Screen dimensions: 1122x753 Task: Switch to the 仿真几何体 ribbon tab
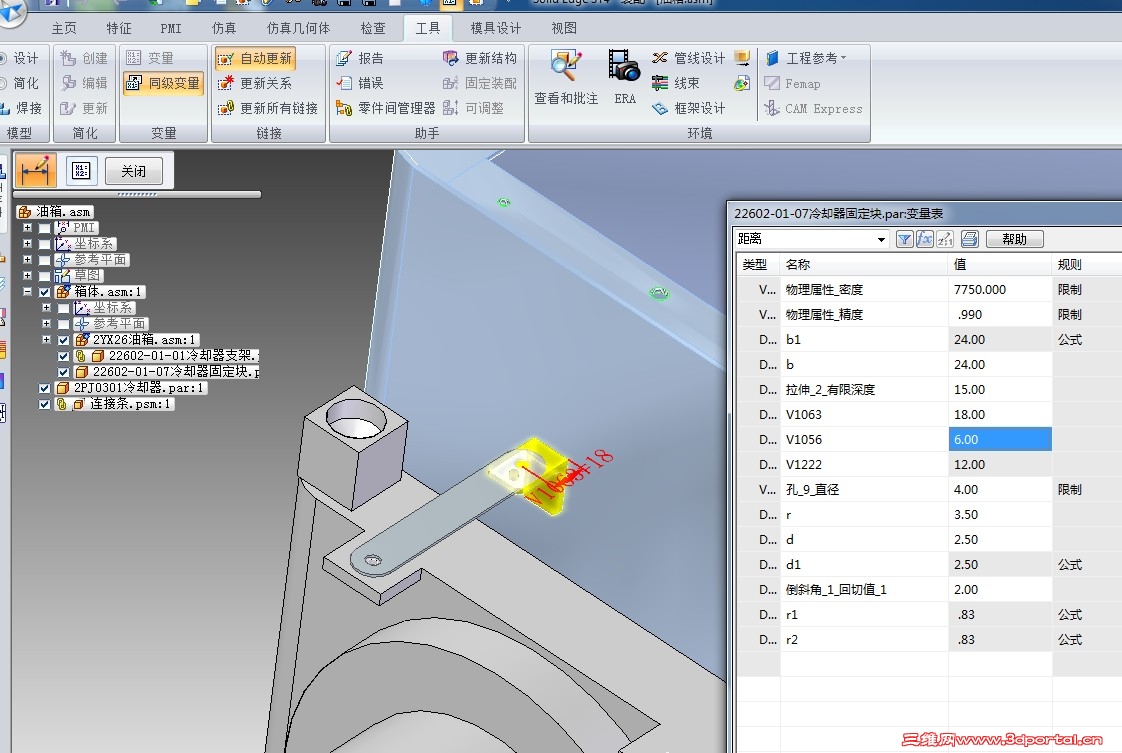[298, 28]
